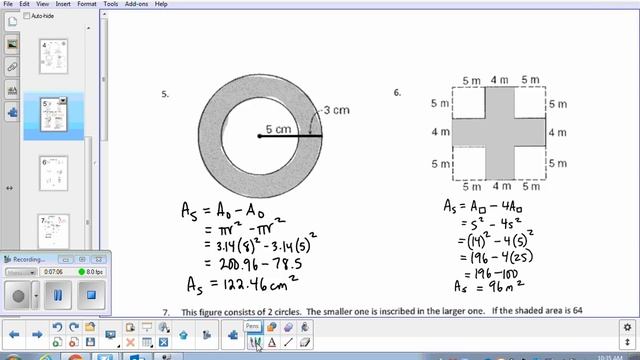This screenshot has height=360, width=640.
Task: Open the Format menu
Action: pyautogui.click(x=87, y=4)
